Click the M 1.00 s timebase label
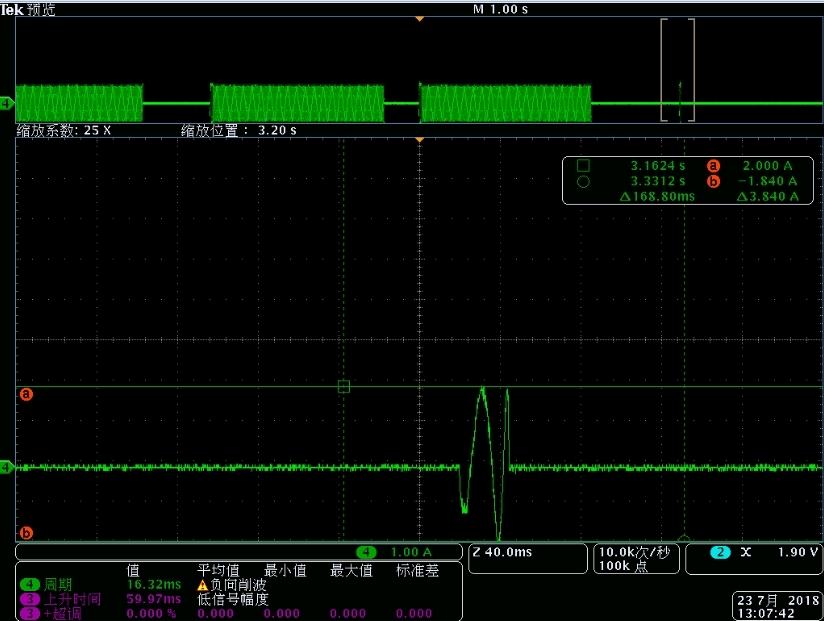Screen dimensions: 824x621 point(500,9)
